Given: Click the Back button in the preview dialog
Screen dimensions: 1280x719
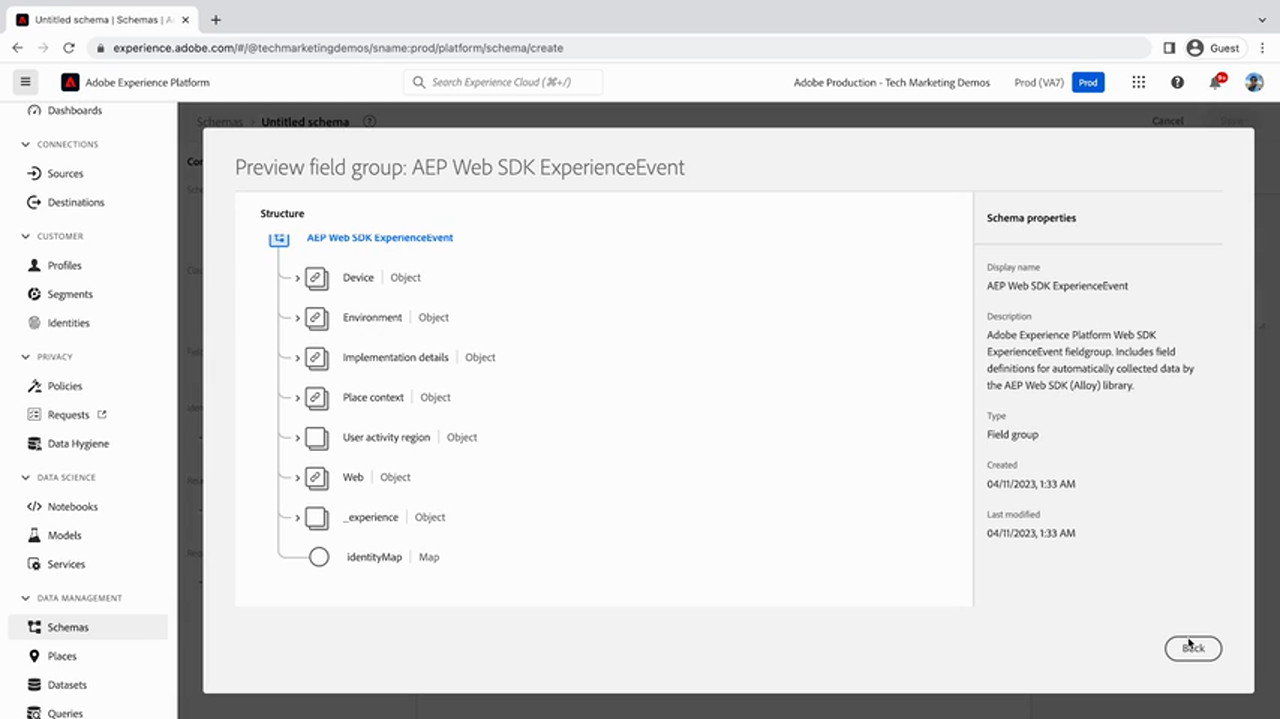Looking at the screenshot, I should coord(1193,648).
